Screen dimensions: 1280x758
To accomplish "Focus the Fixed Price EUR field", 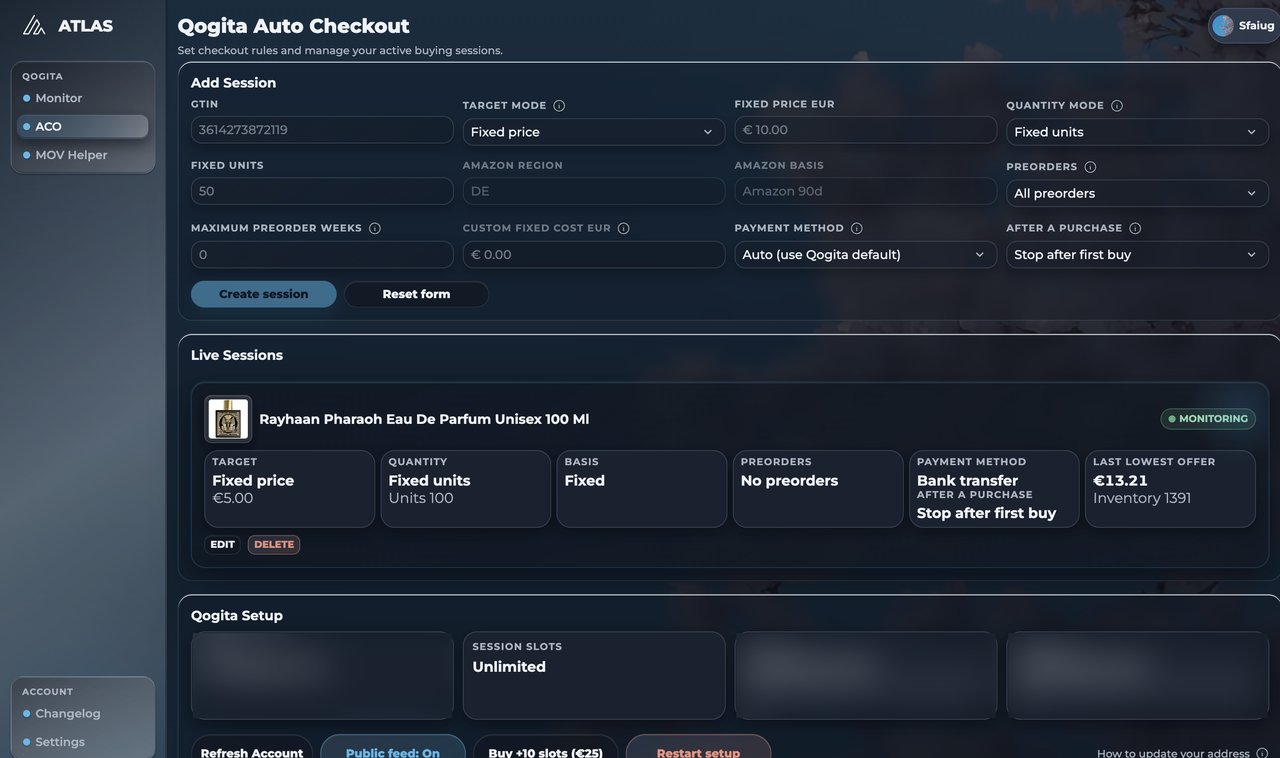I will pos(865,130).
